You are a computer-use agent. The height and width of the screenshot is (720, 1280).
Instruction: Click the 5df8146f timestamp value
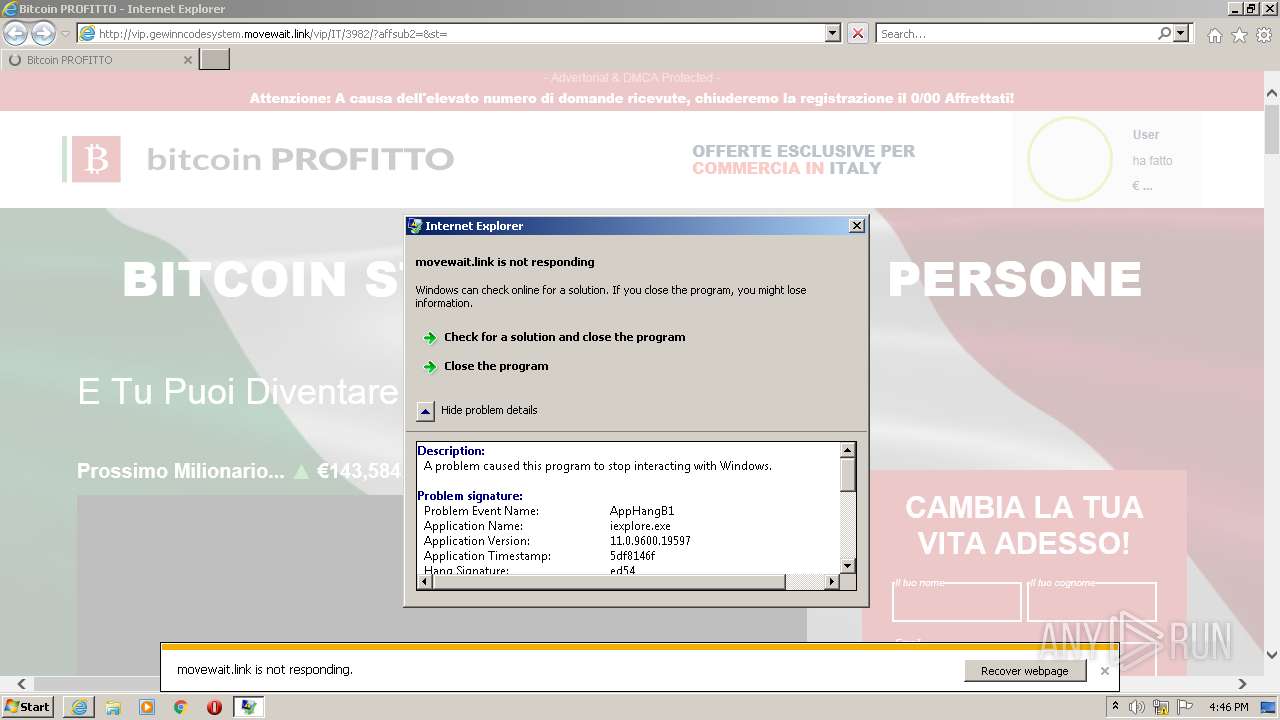coord(633,556)
